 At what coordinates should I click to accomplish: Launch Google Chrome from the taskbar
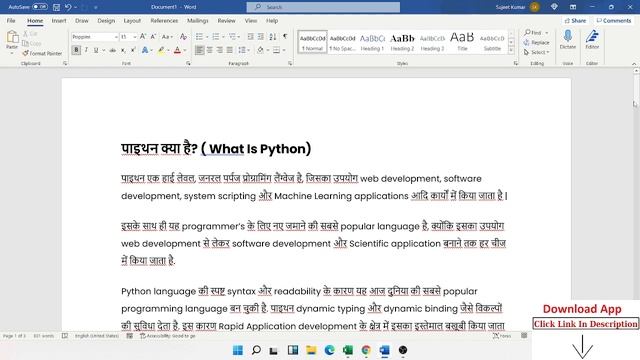click(x=366, y=350)
